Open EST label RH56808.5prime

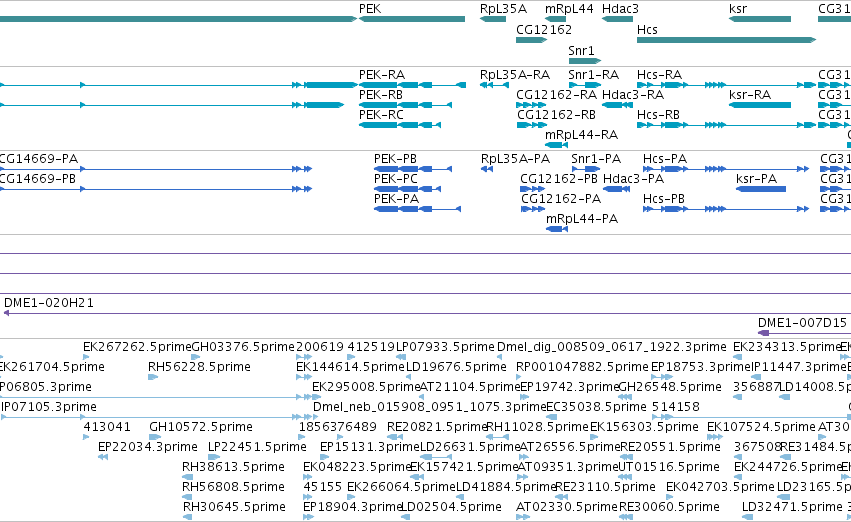click(233, 487)
